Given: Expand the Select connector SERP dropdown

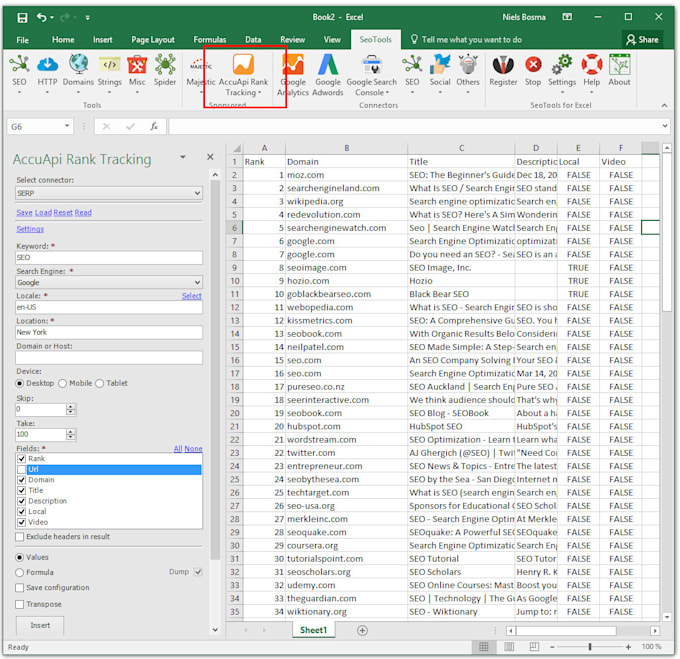Looking at the screenshot, I should tap(196, 193).
